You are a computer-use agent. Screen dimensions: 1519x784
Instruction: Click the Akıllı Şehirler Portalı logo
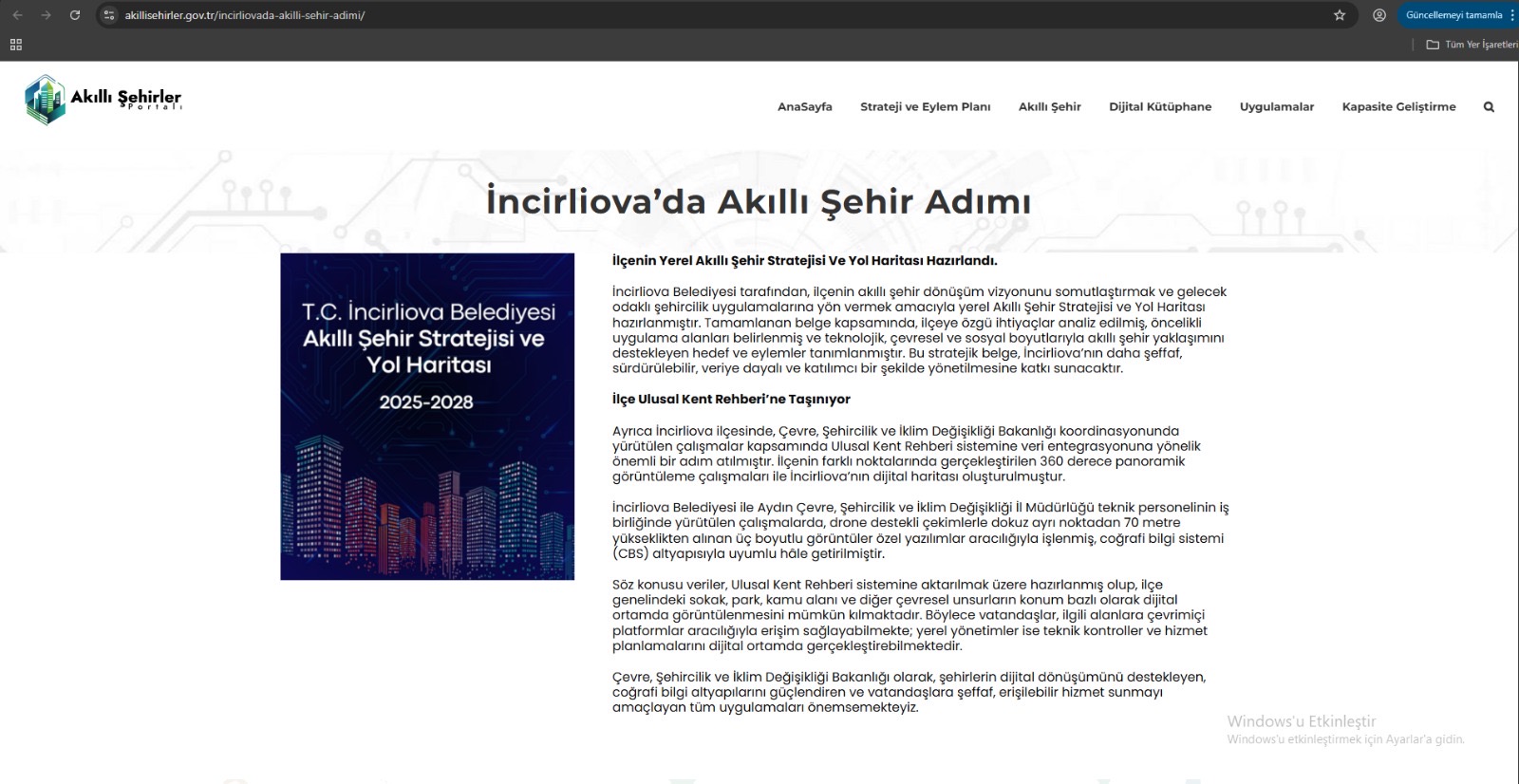click(x=103, y=100)
